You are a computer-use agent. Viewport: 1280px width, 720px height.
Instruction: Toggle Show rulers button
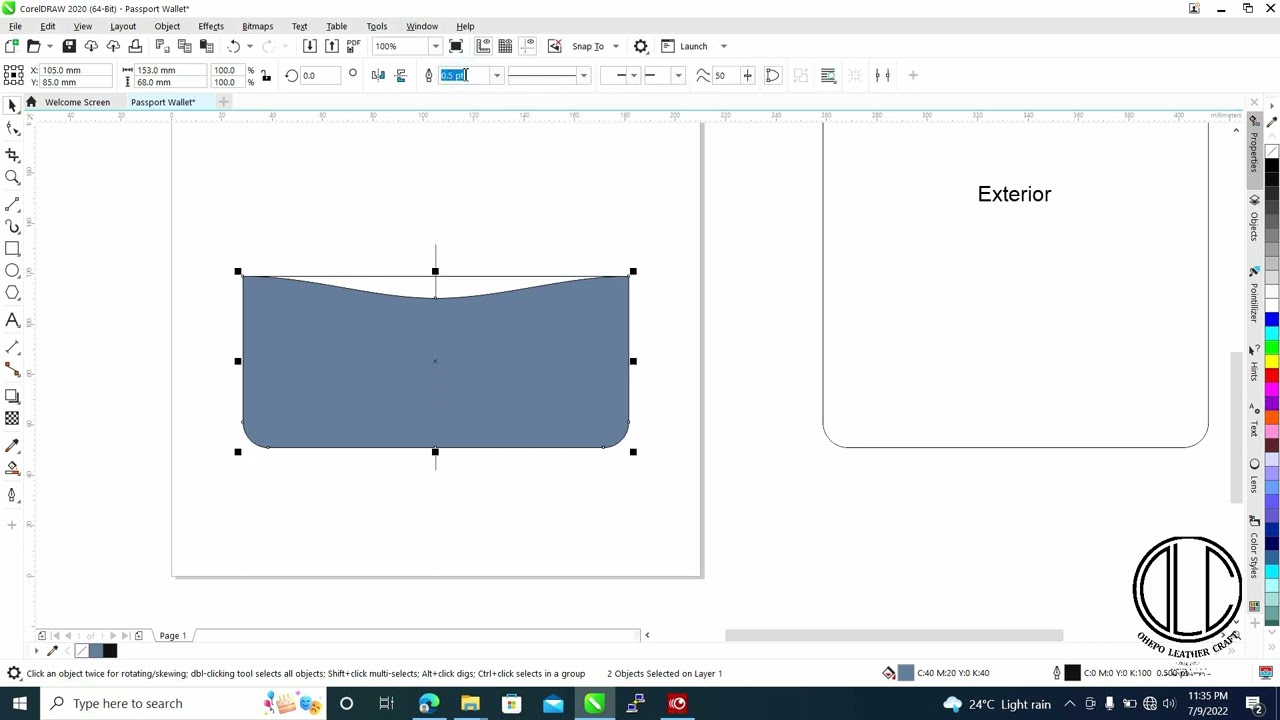coord(483,46)
